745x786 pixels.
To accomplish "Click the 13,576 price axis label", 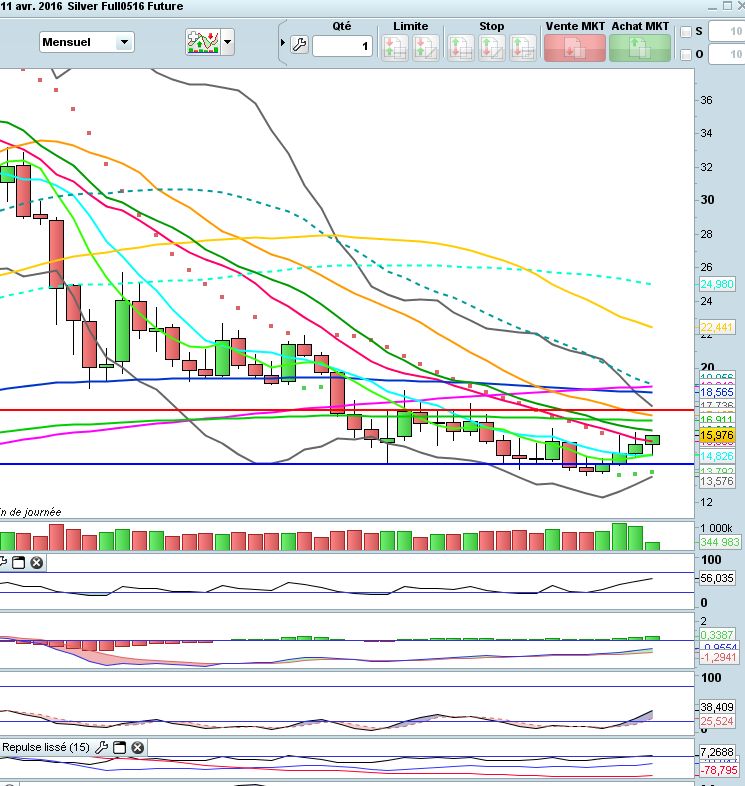I will [717, 481].
